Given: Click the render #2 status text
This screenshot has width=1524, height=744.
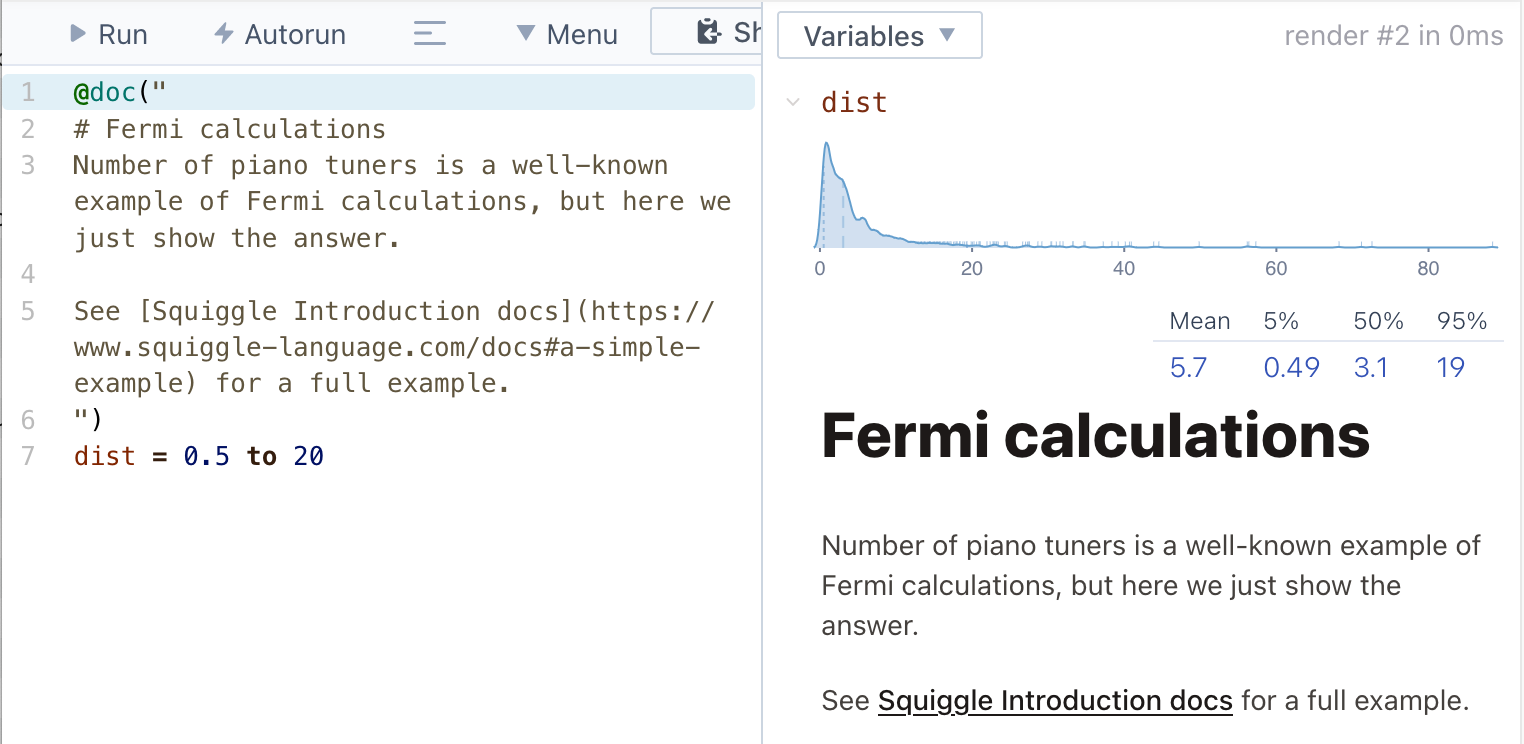Looking at the screenshot, I should pos(1393,36).
